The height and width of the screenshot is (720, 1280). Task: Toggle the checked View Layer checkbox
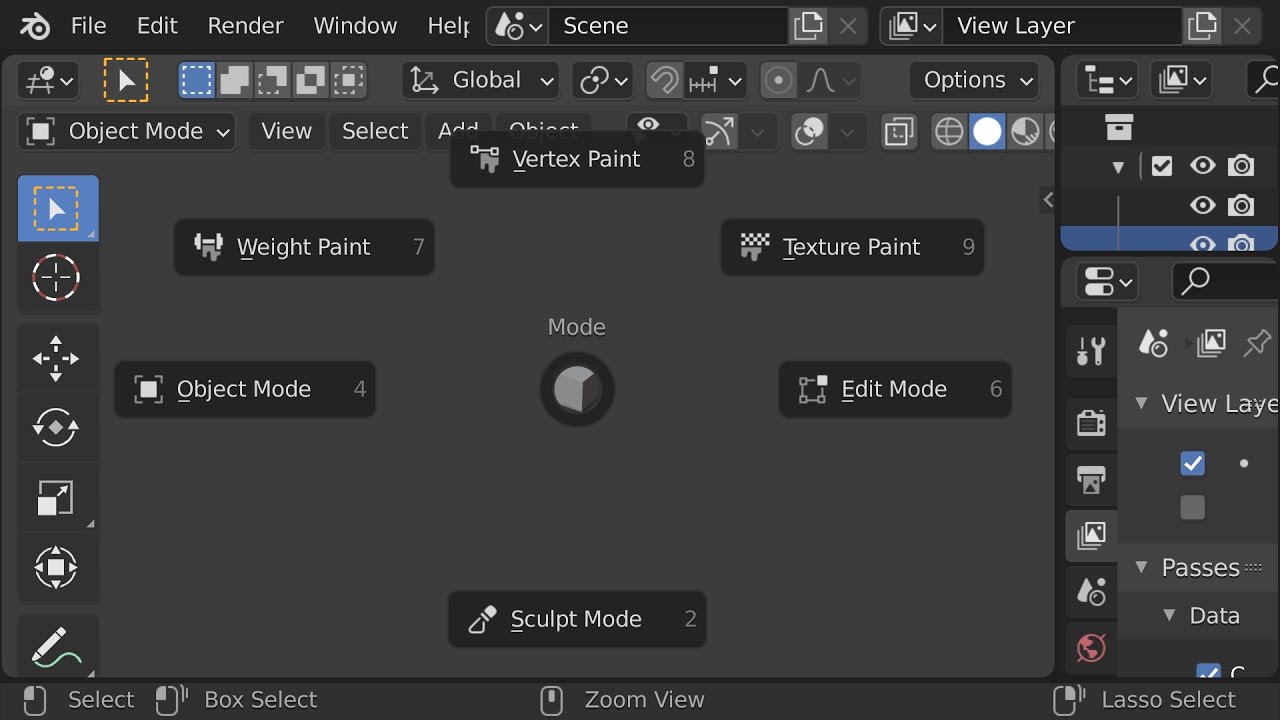click(x=1192, y=464)
